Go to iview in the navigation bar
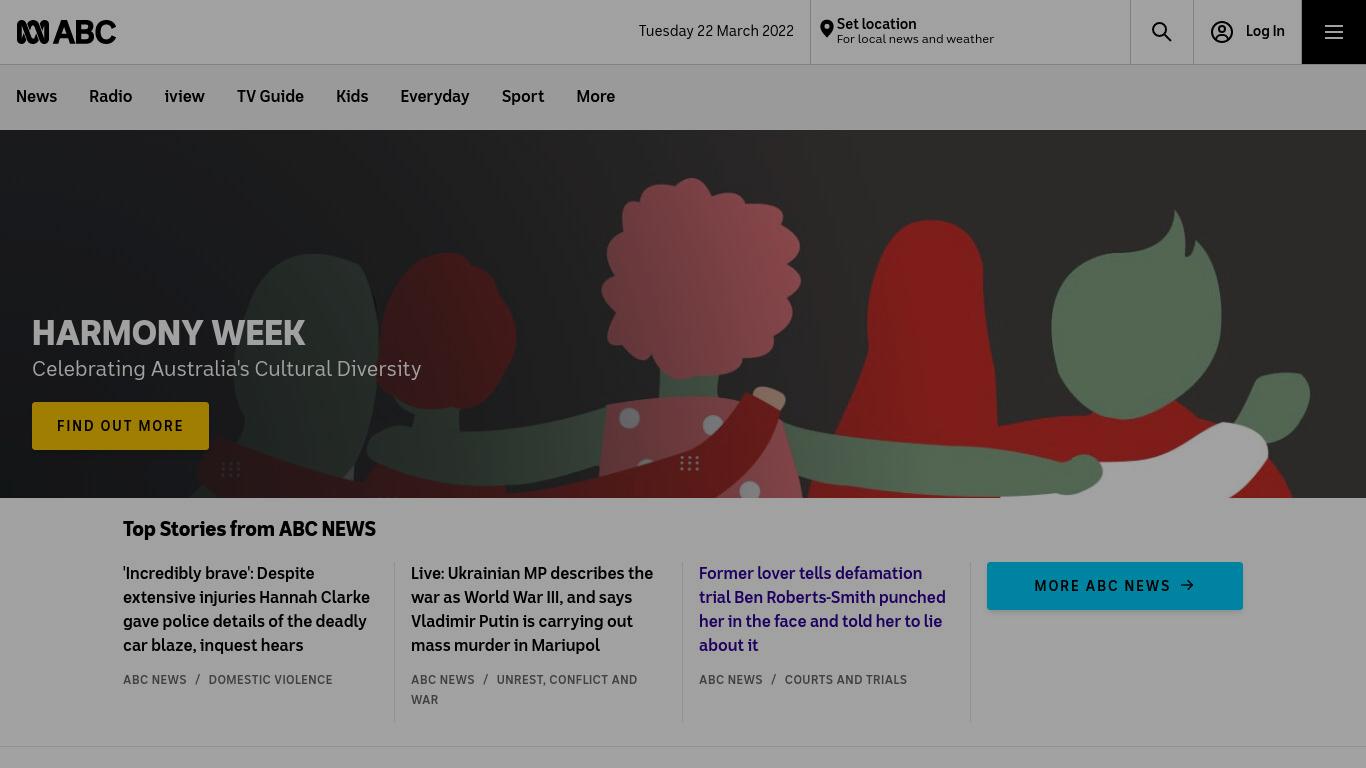The image size is (1366, 768). 185,97
